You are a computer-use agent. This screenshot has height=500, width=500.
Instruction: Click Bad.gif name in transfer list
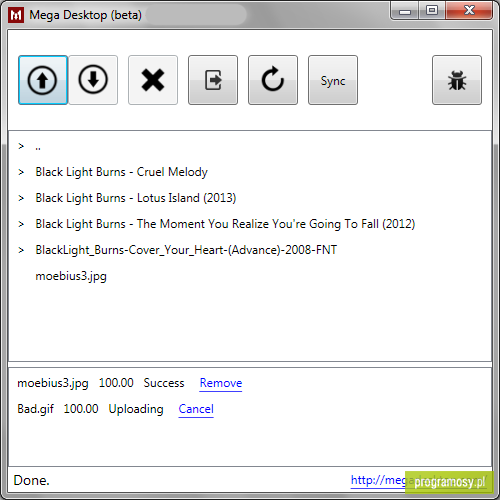click(x=35, y=409)
